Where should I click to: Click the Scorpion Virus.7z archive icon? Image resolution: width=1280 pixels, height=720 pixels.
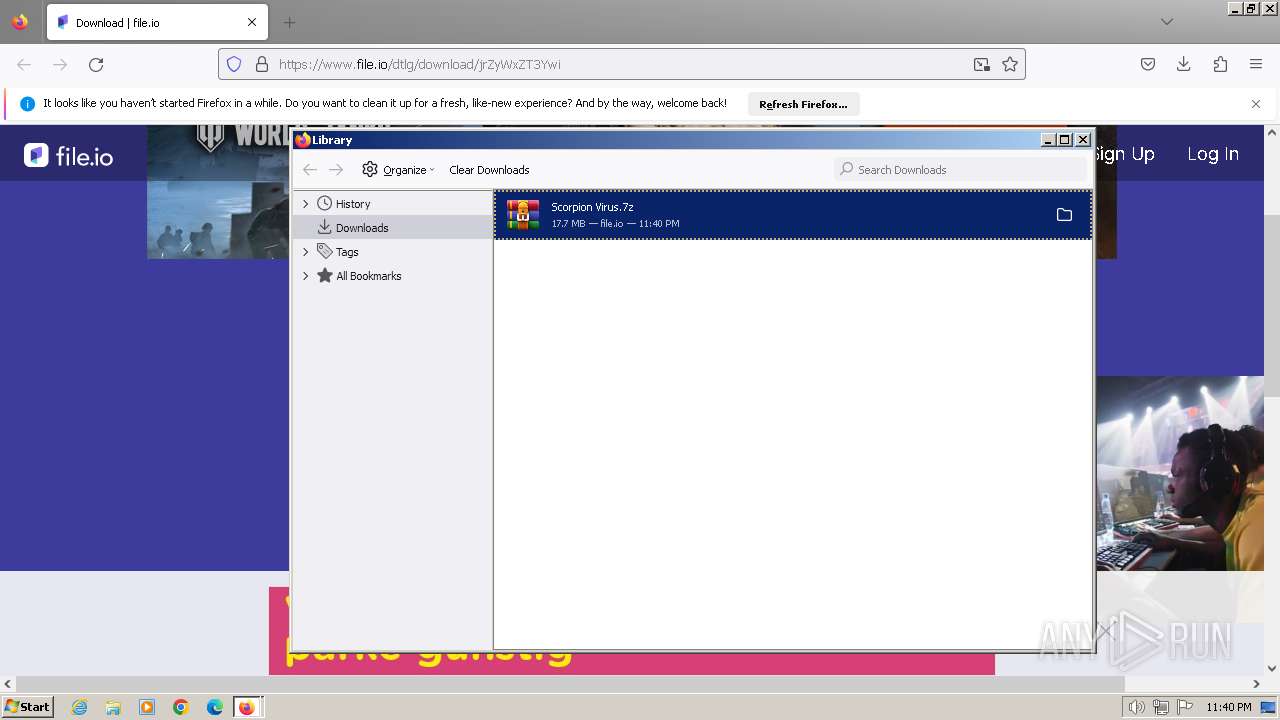(x=523, y=215)
